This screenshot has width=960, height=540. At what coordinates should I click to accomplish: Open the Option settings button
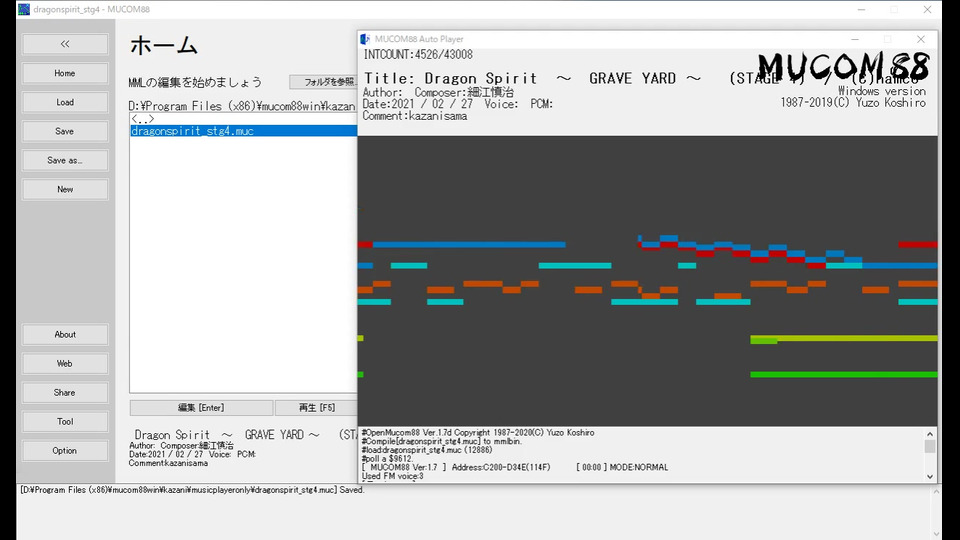click(x=65, y=451)
